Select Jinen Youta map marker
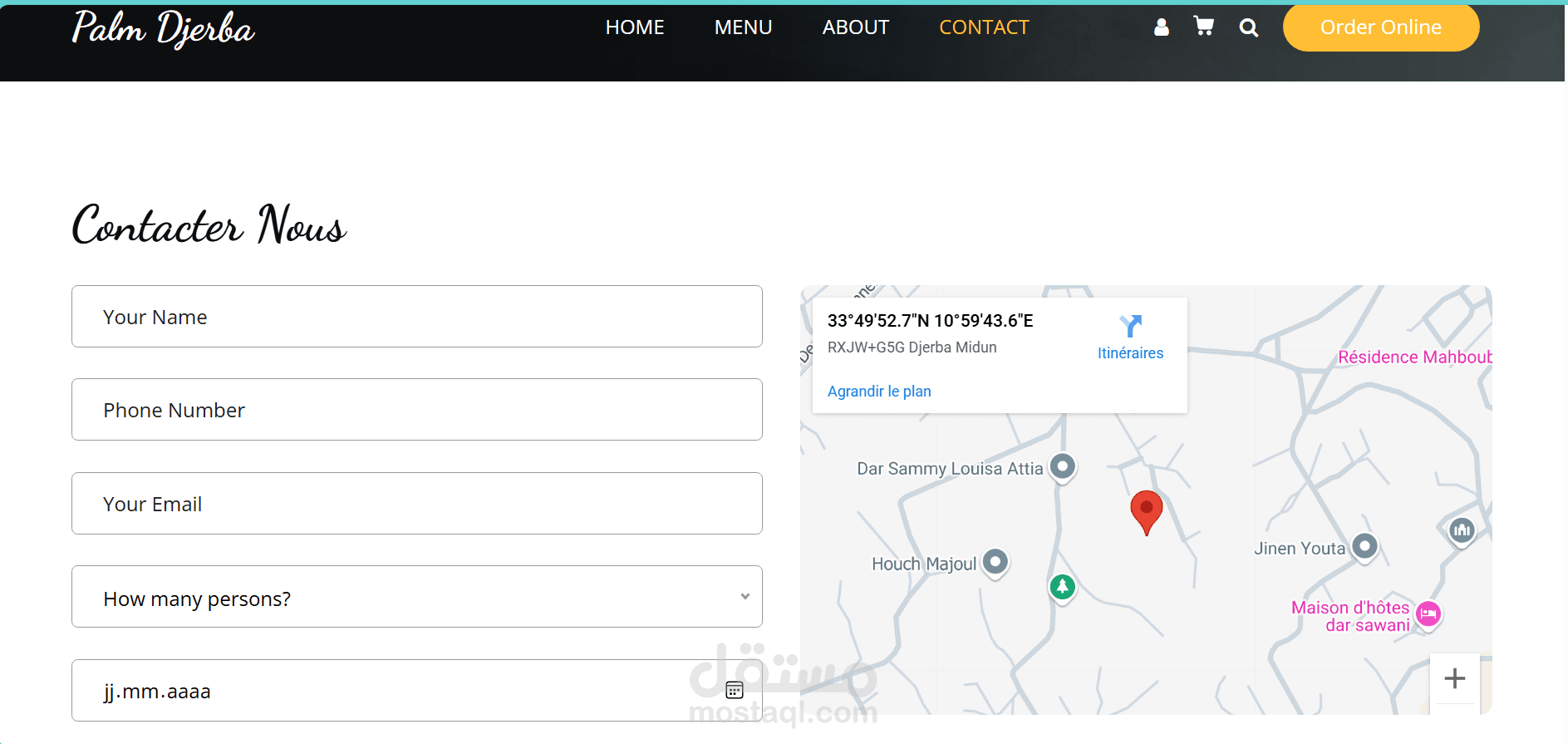Viewport: 1568px width, 744px height. click(x=1364, y=547)
